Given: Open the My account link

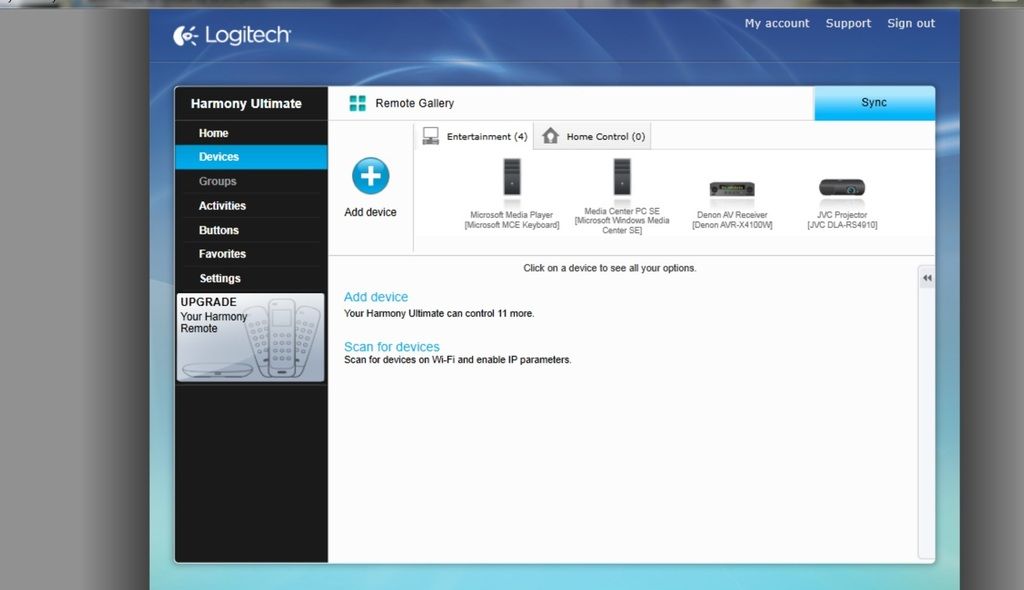Looking at the screenshot, I should click(776, 24).
